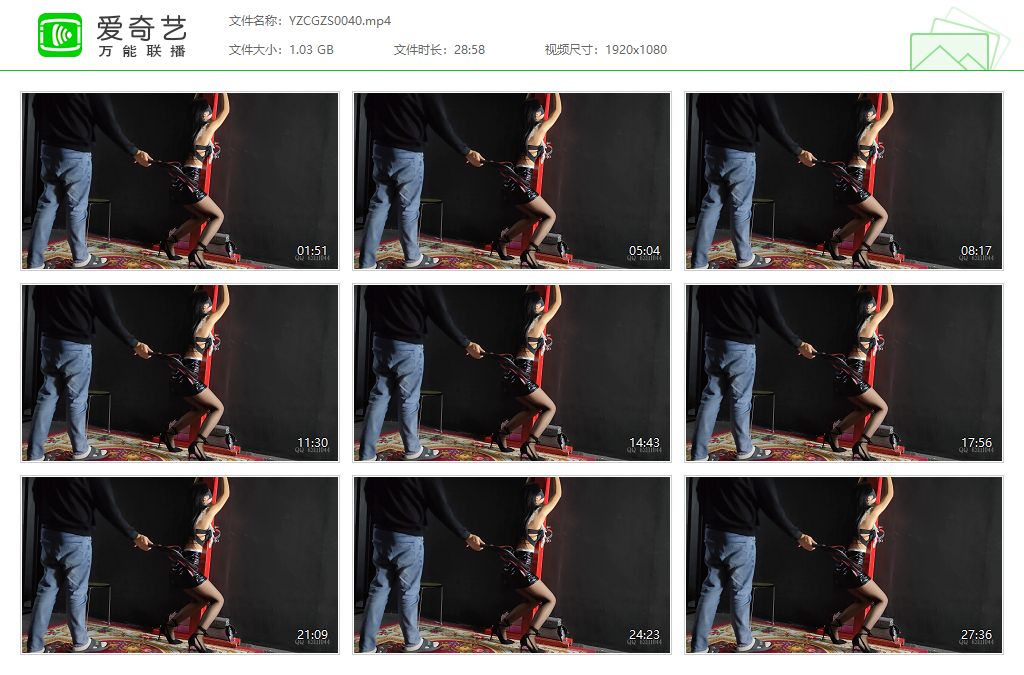Click the 文件名称 label in header
Screen dimensions: 1024x675
pos(255,20)
